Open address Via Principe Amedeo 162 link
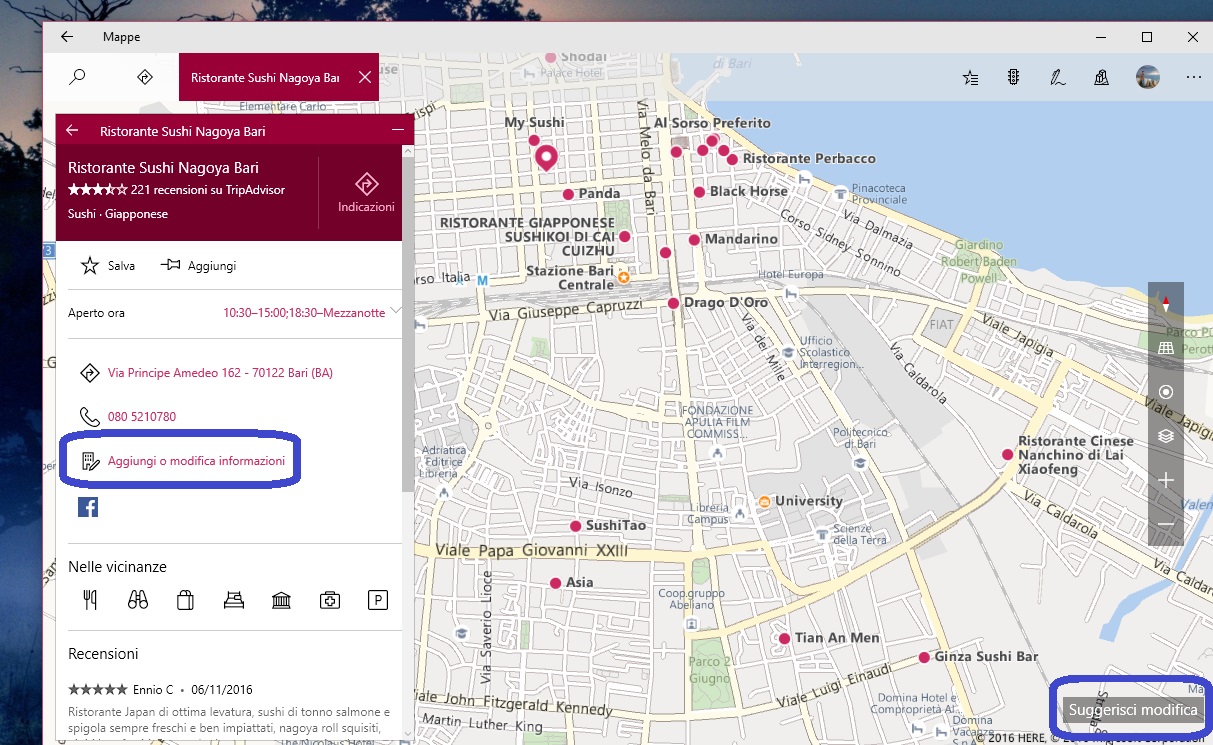The width and height of the screenshot is (1213, 745). coord(220,373)
